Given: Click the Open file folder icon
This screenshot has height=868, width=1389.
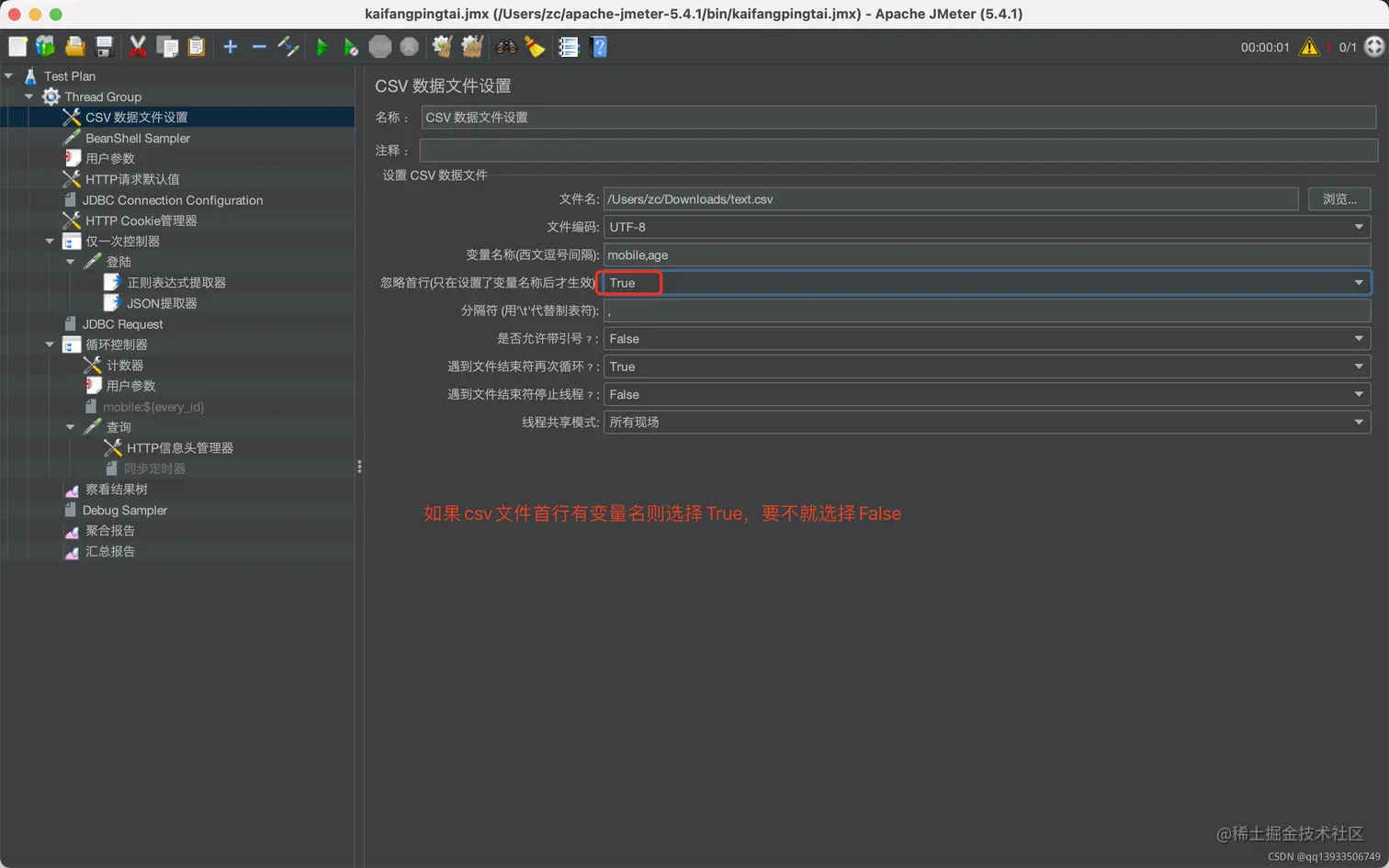Looking at the screenshot, I should [x=75, y=46].
